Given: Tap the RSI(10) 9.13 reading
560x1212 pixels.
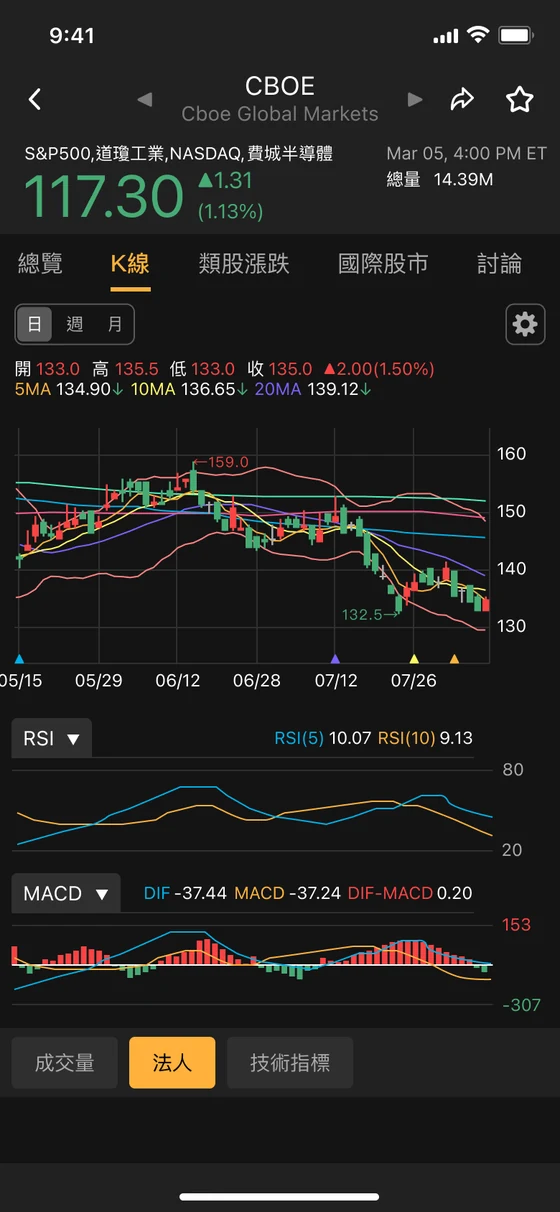Looking at the screenshot, I should pyautogui.click(x=425, y=738).
